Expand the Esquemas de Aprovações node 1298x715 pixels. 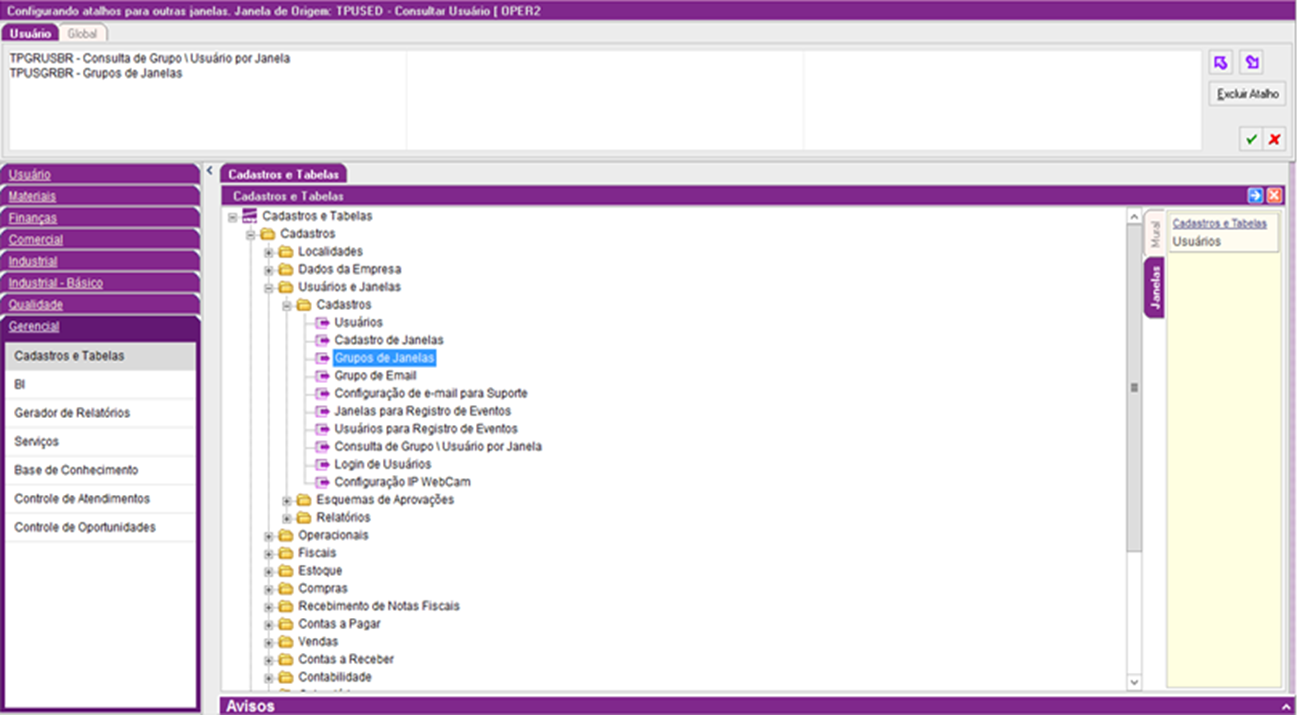point(287,500)
